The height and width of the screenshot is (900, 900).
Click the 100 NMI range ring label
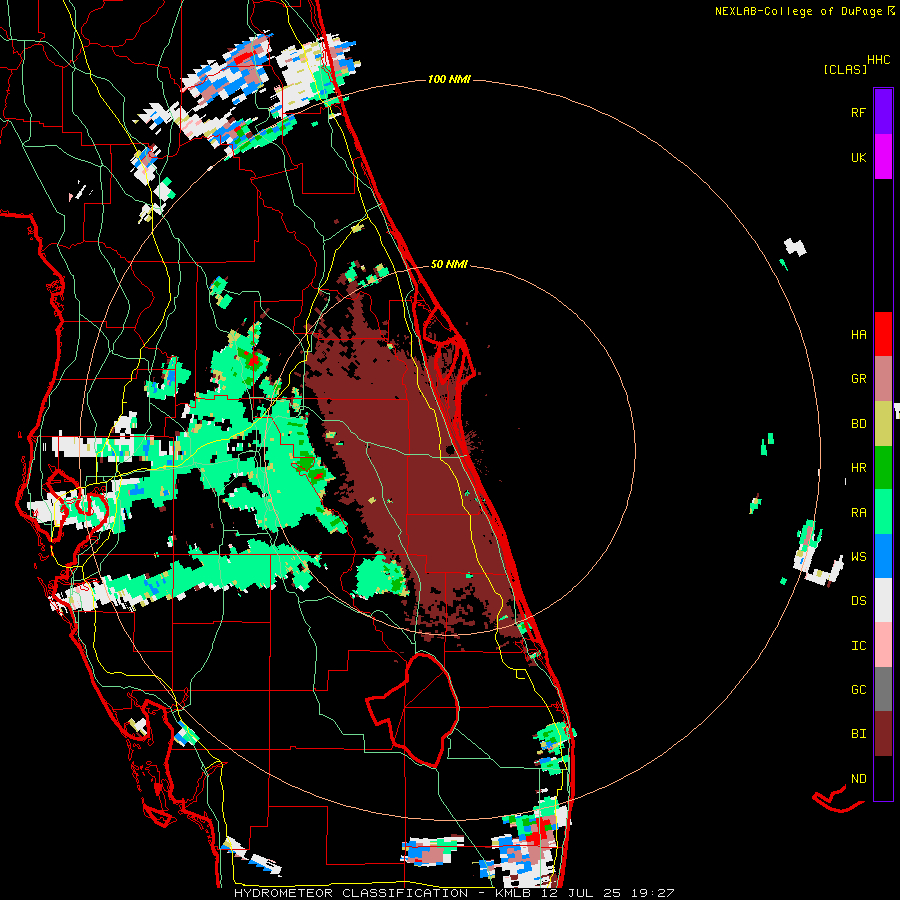[449, 79]
